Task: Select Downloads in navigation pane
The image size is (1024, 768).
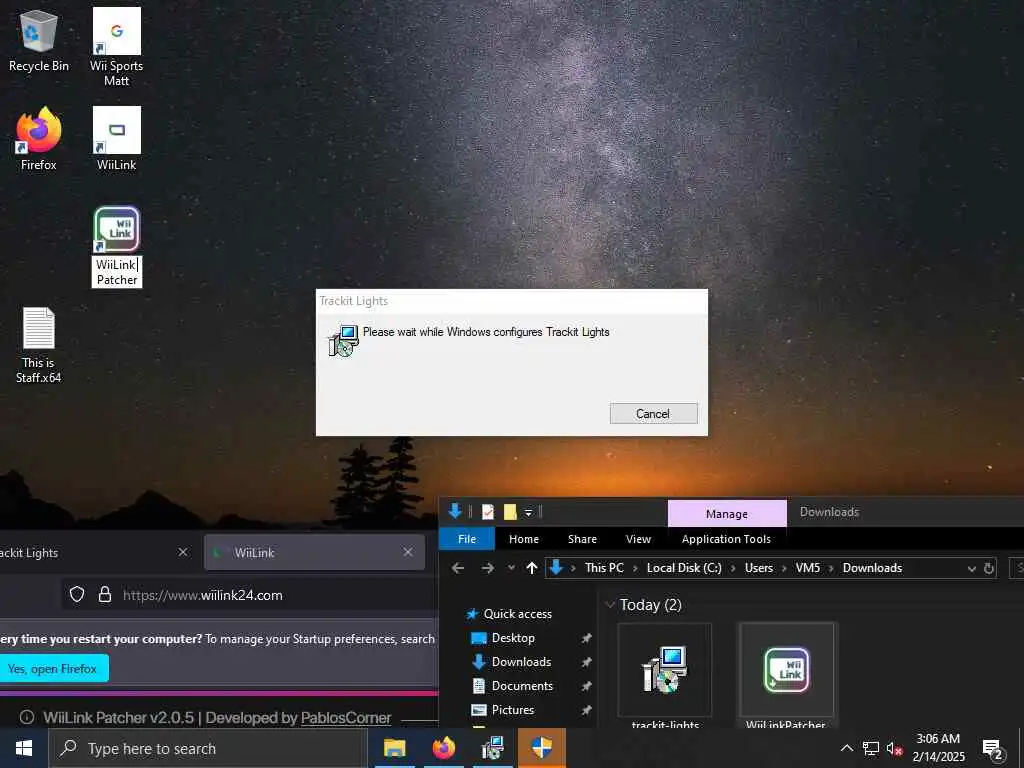Action: click(521, 662)
